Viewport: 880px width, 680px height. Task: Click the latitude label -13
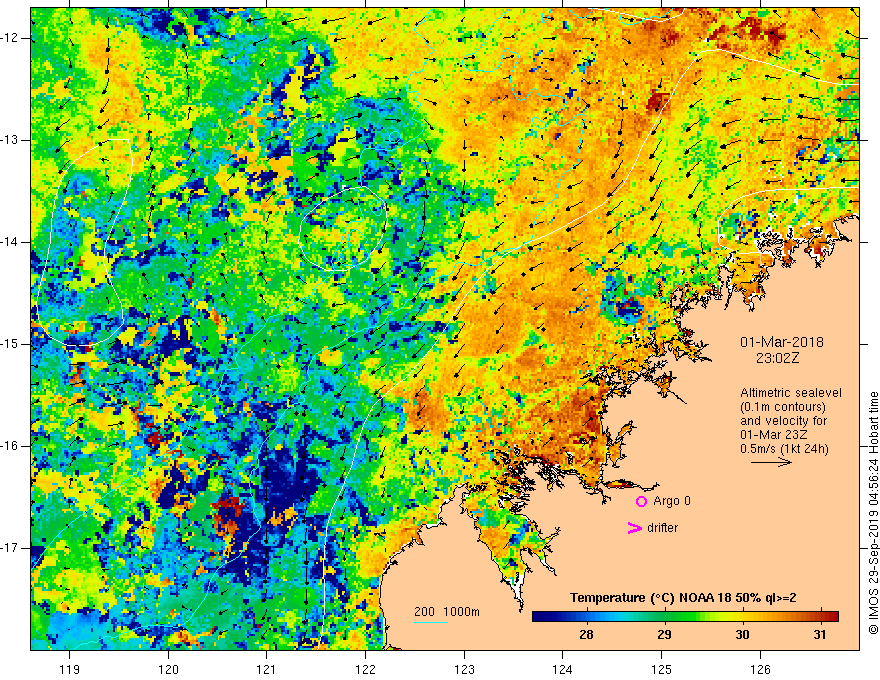10,140
